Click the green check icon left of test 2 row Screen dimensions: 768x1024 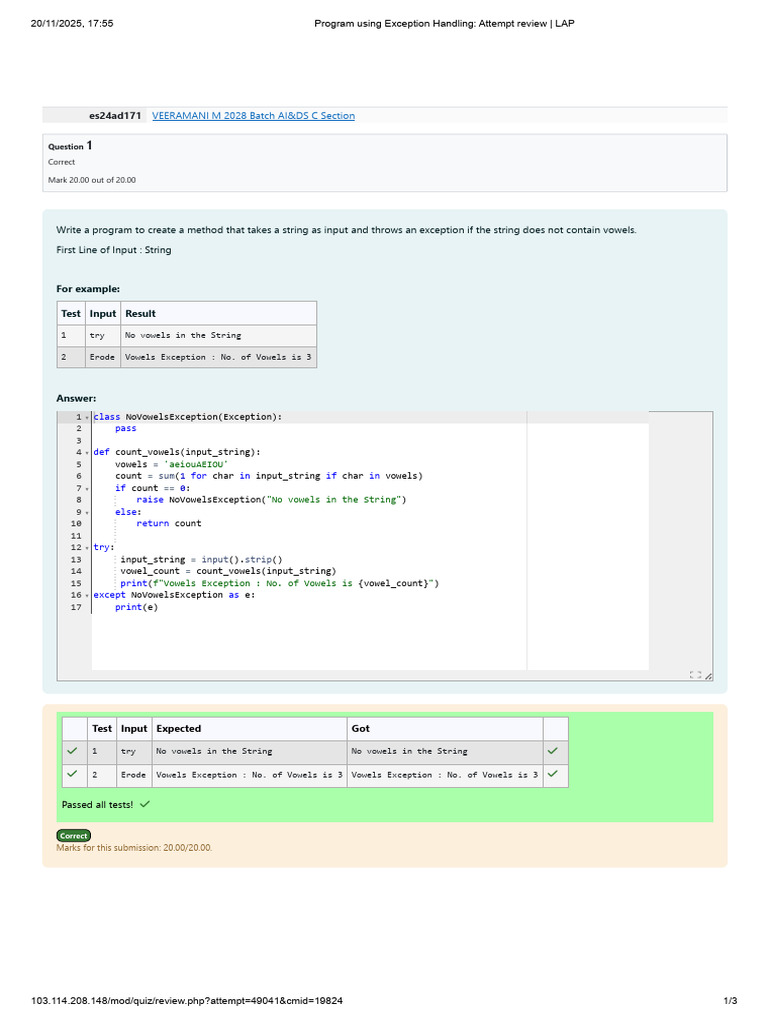tap(72, 774)
